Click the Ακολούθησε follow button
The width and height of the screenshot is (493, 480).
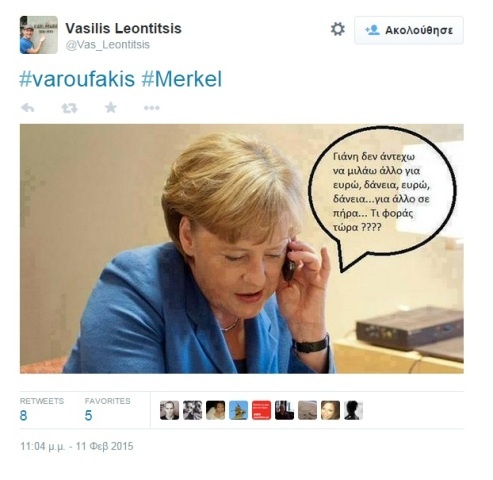(x=409, y=30)
